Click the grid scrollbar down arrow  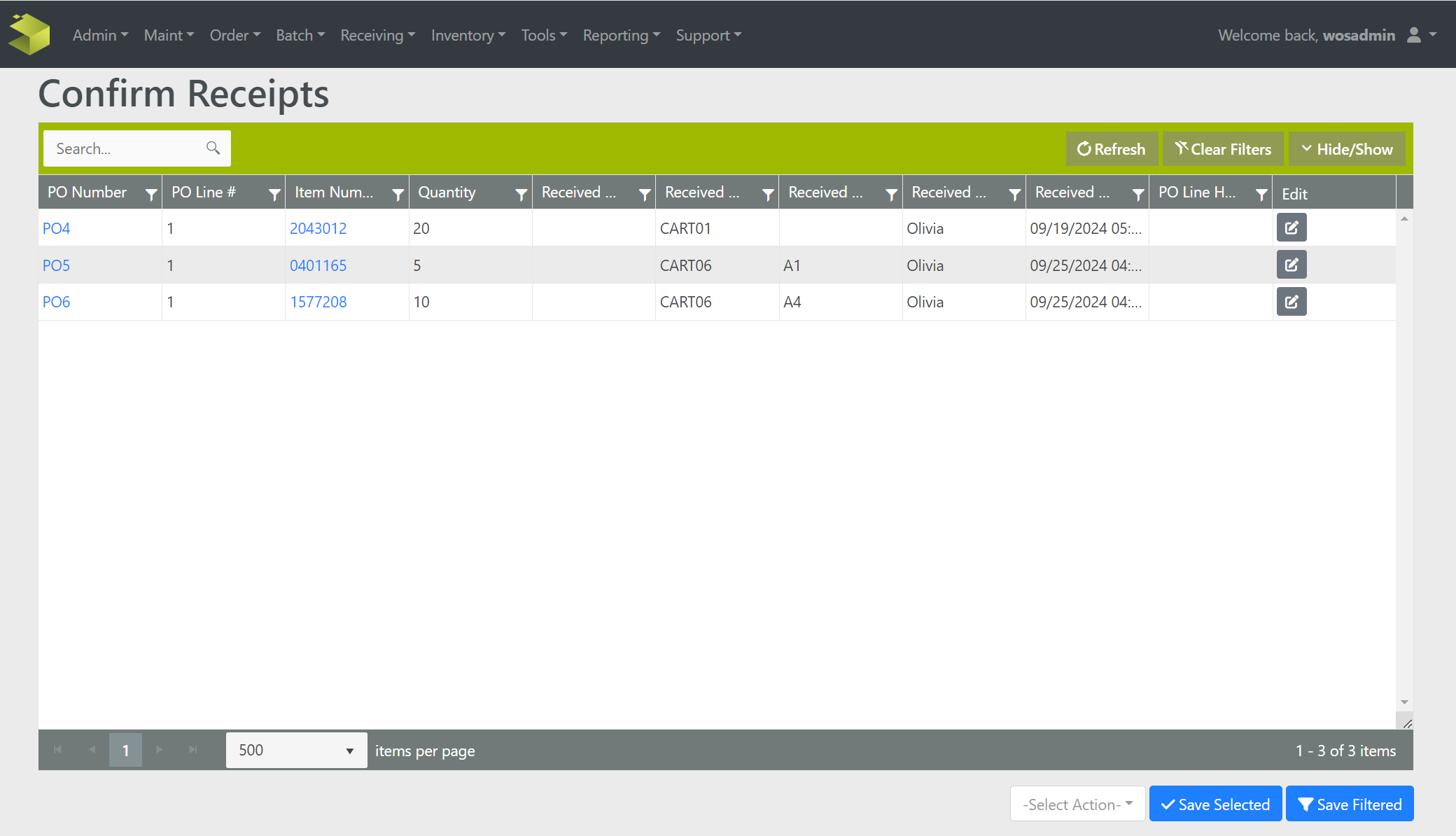click(1404, 702)
